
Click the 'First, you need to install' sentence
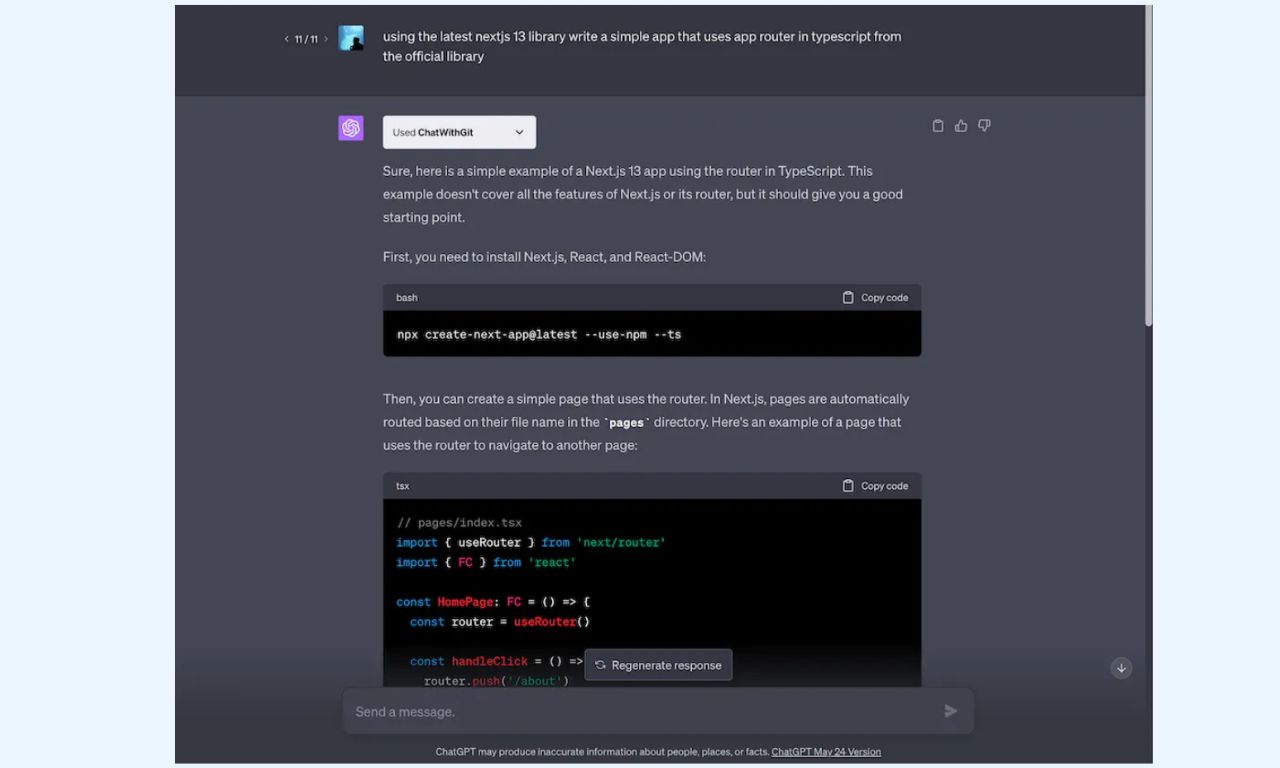(544, 257)
